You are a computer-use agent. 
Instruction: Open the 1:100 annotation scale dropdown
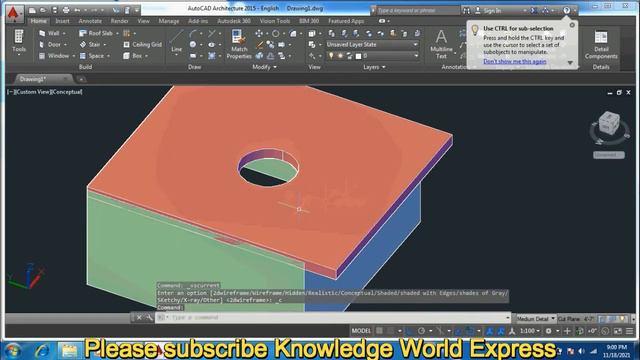pos(530,331)
